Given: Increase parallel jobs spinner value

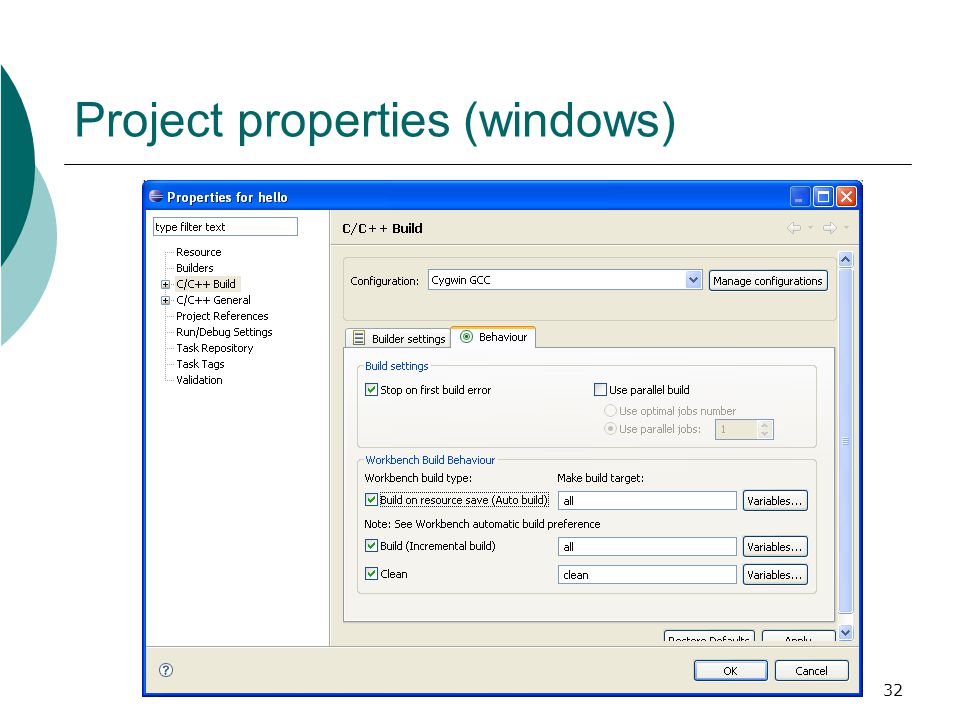Looking at the screenshot, I should point(765,424).
